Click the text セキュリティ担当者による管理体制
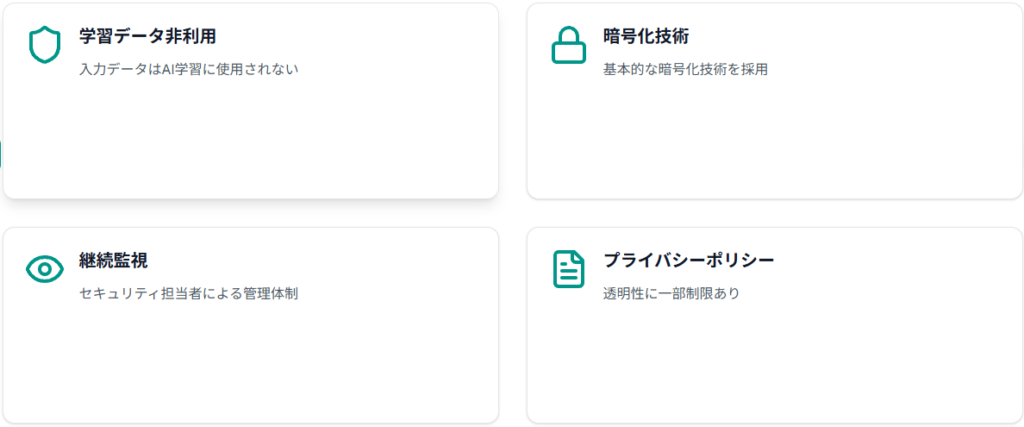 (189, 294)
